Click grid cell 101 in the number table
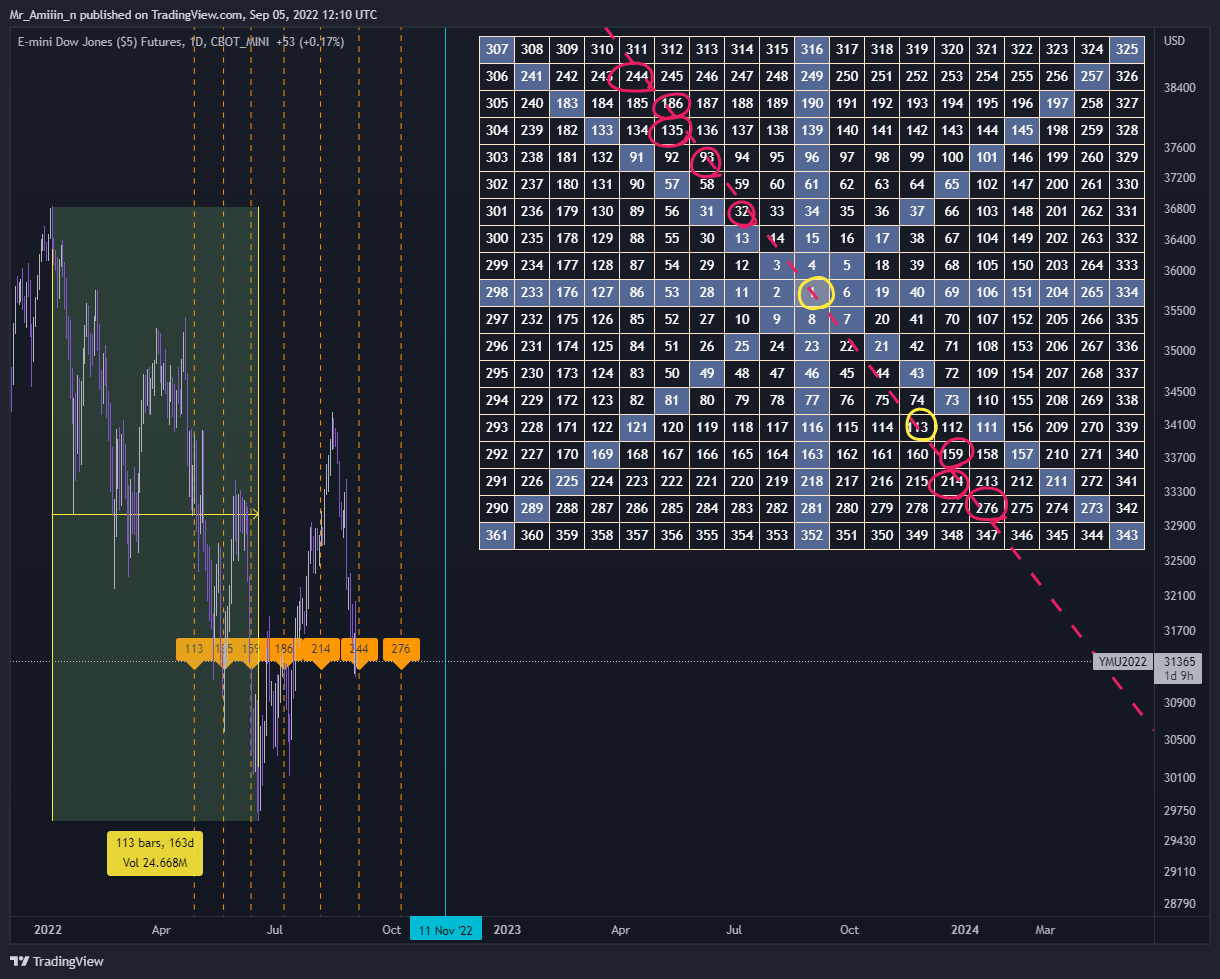 [x=987, y=157]
